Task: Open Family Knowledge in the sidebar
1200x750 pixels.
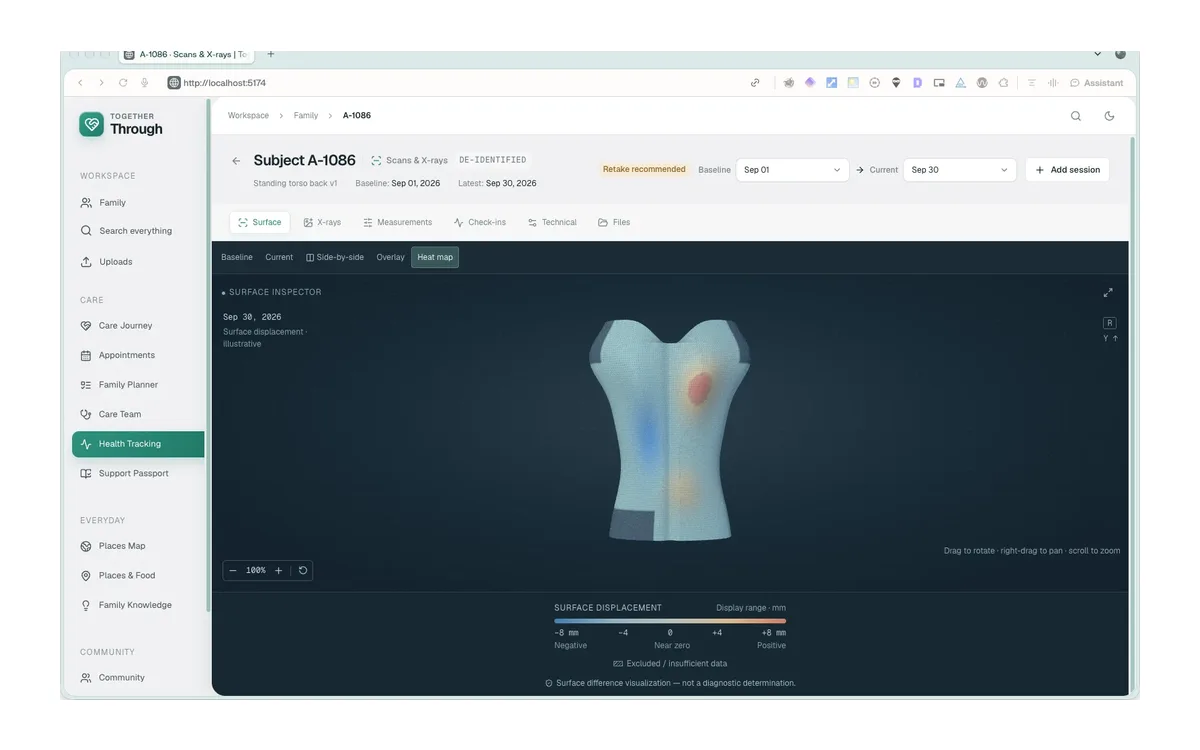Action: click(x=138, y=605)
